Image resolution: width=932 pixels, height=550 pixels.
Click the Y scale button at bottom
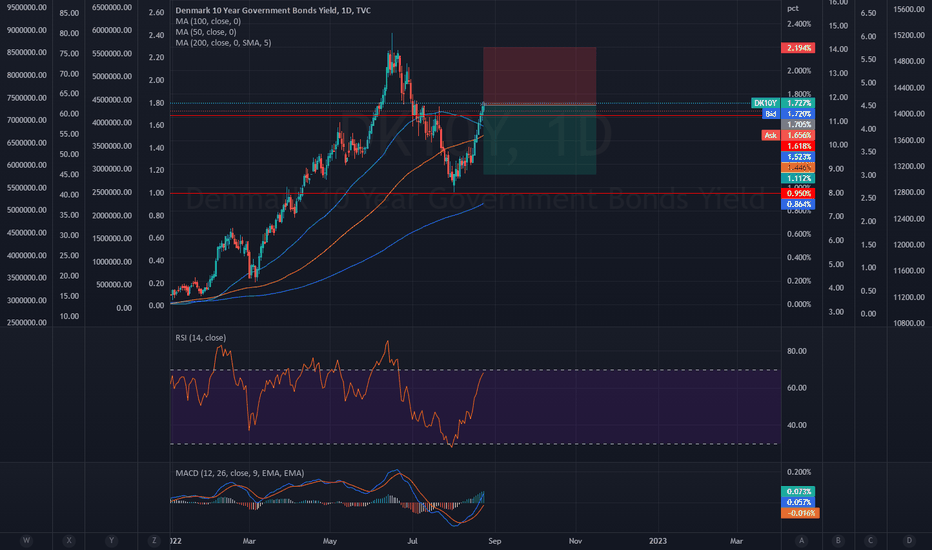point(111,540)
